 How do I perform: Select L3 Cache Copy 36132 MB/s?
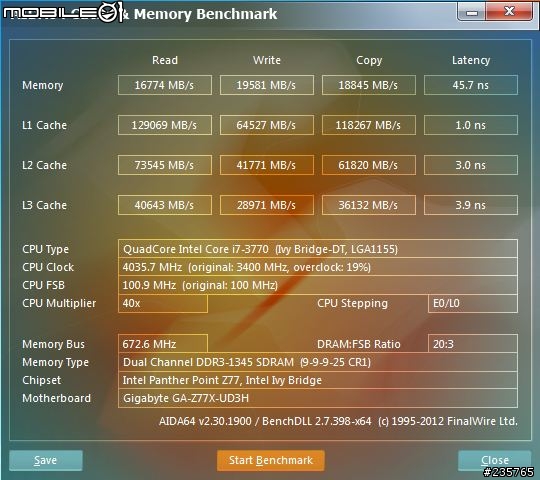click(368, 205)
